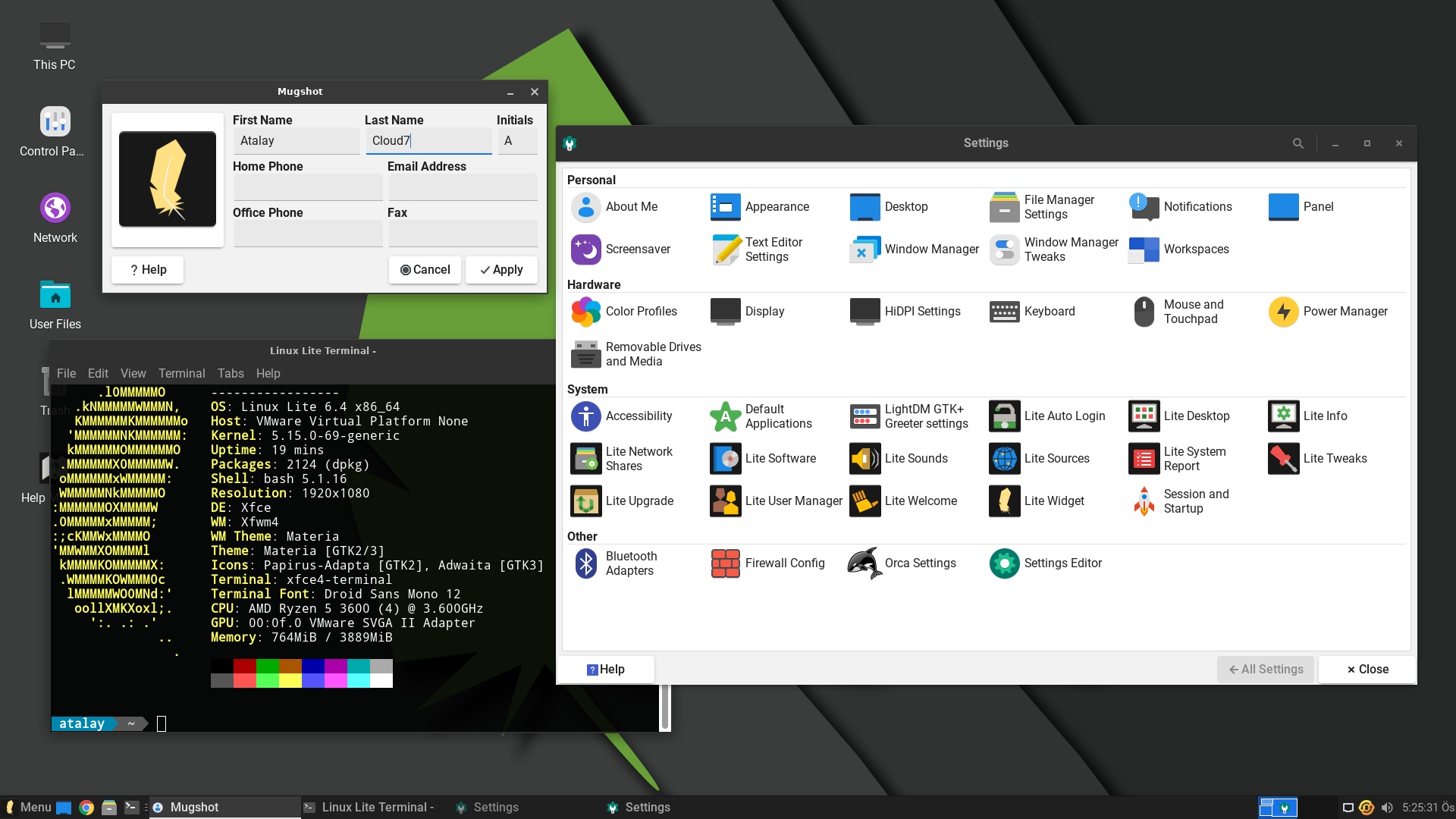Open HiDPI Settings
This screenshot has height=819, width=1456.
(905, 312)
